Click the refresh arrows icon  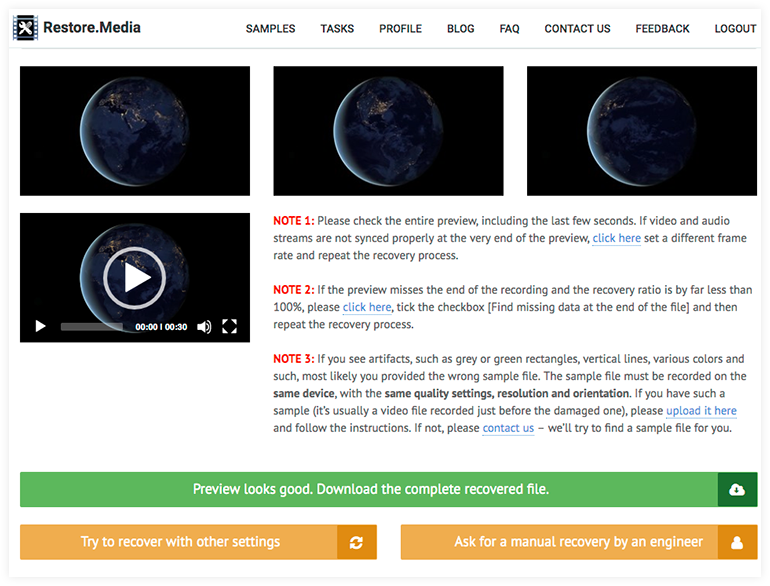[357, 542]
